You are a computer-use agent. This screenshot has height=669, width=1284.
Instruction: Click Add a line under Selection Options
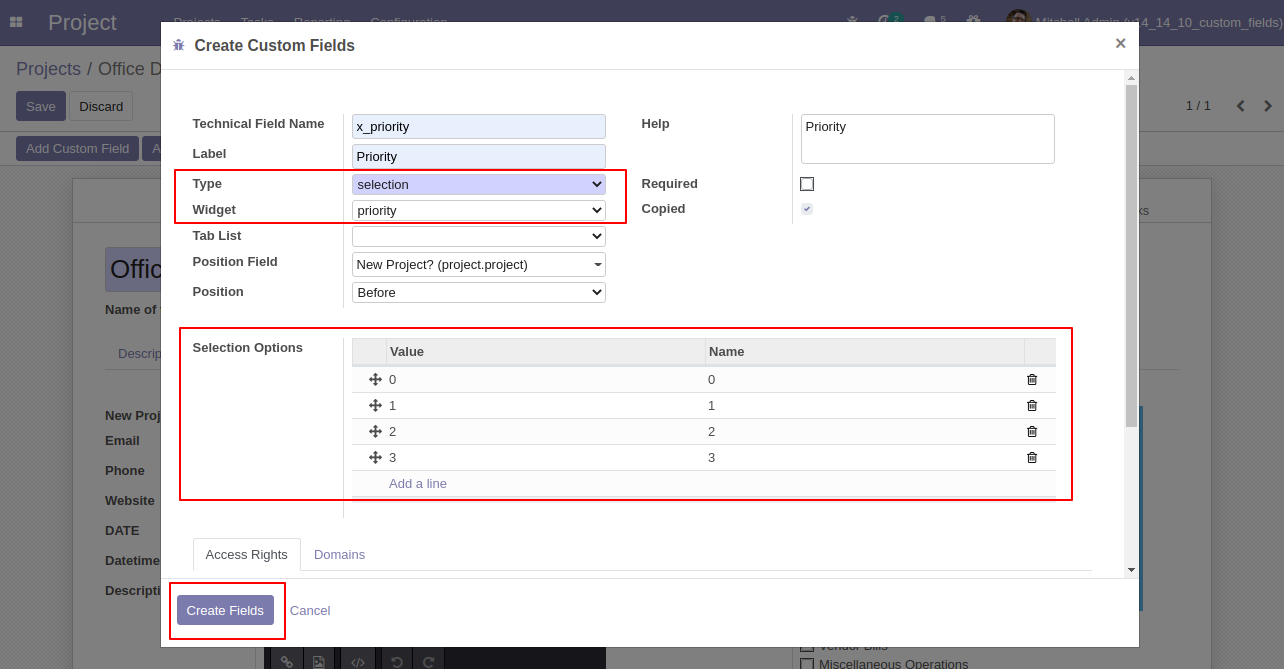click(418, 483)
